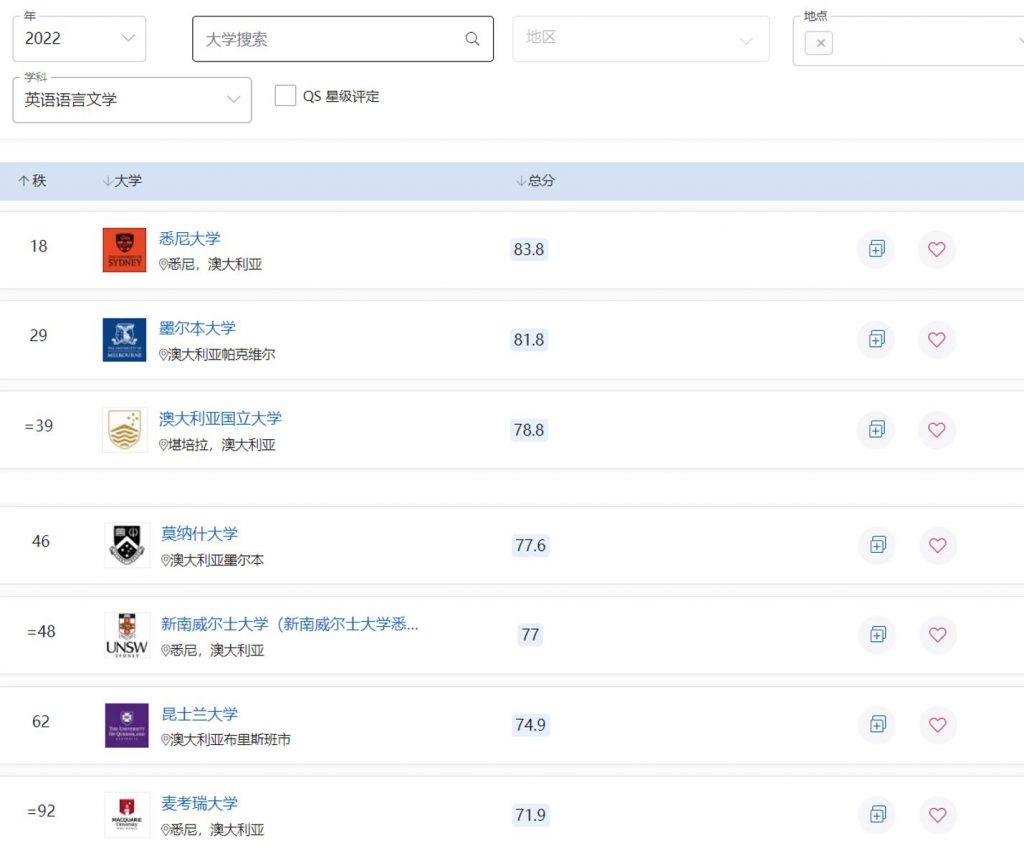Add 莫纳什大学 to comparison list
Viewport: 1024px width, 851px height.
(x=878, y=545)
